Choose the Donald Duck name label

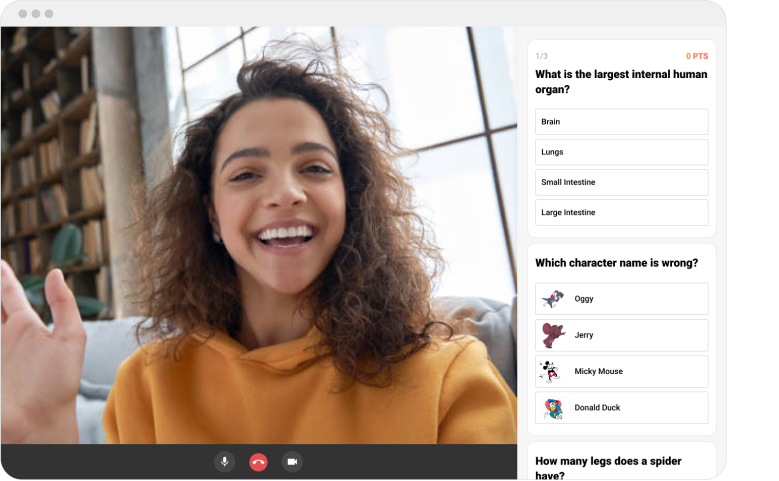[x=597, y=407]
